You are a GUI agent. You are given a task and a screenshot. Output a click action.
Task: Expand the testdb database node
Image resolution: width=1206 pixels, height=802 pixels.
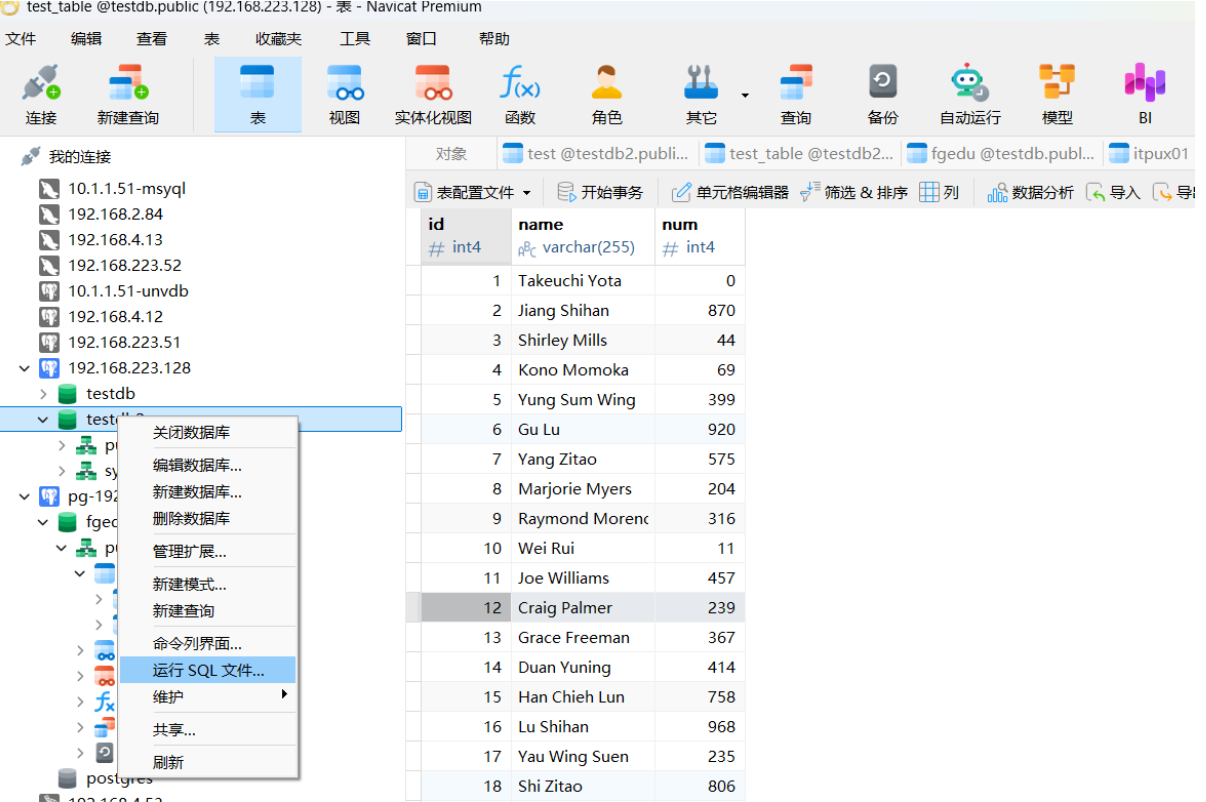click(x=43, y=394)
